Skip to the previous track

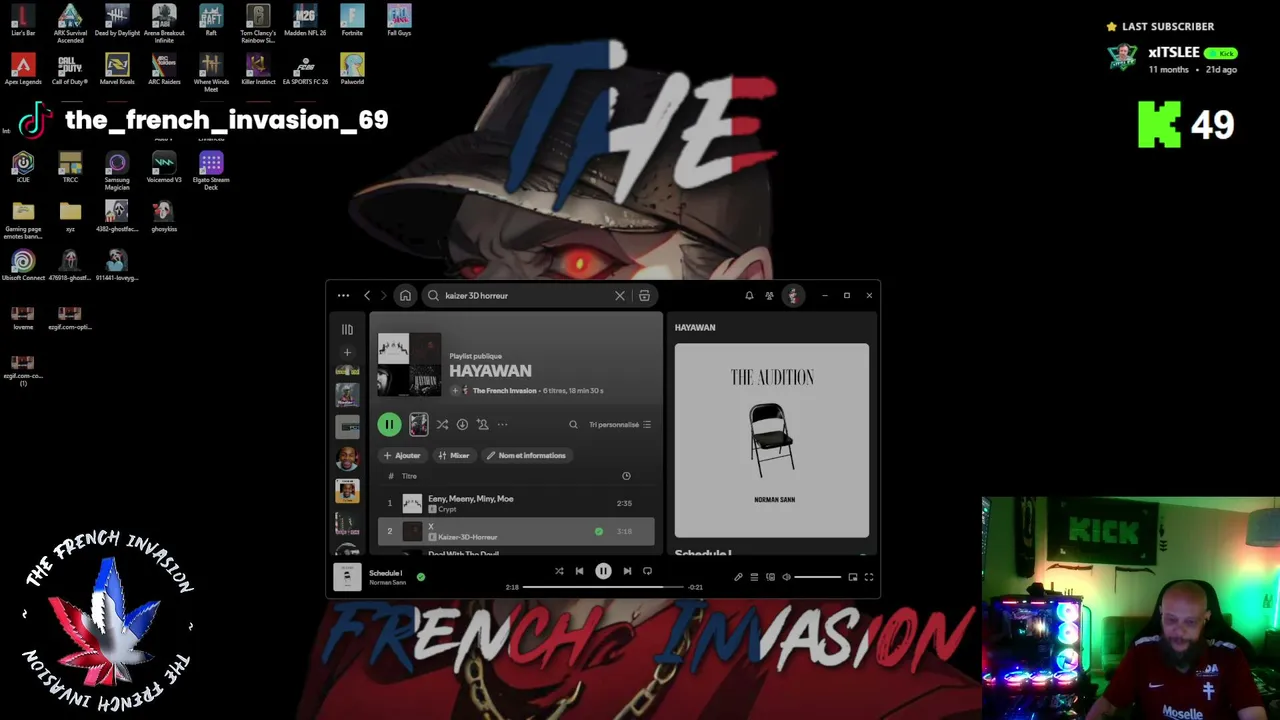coord(579,571)
